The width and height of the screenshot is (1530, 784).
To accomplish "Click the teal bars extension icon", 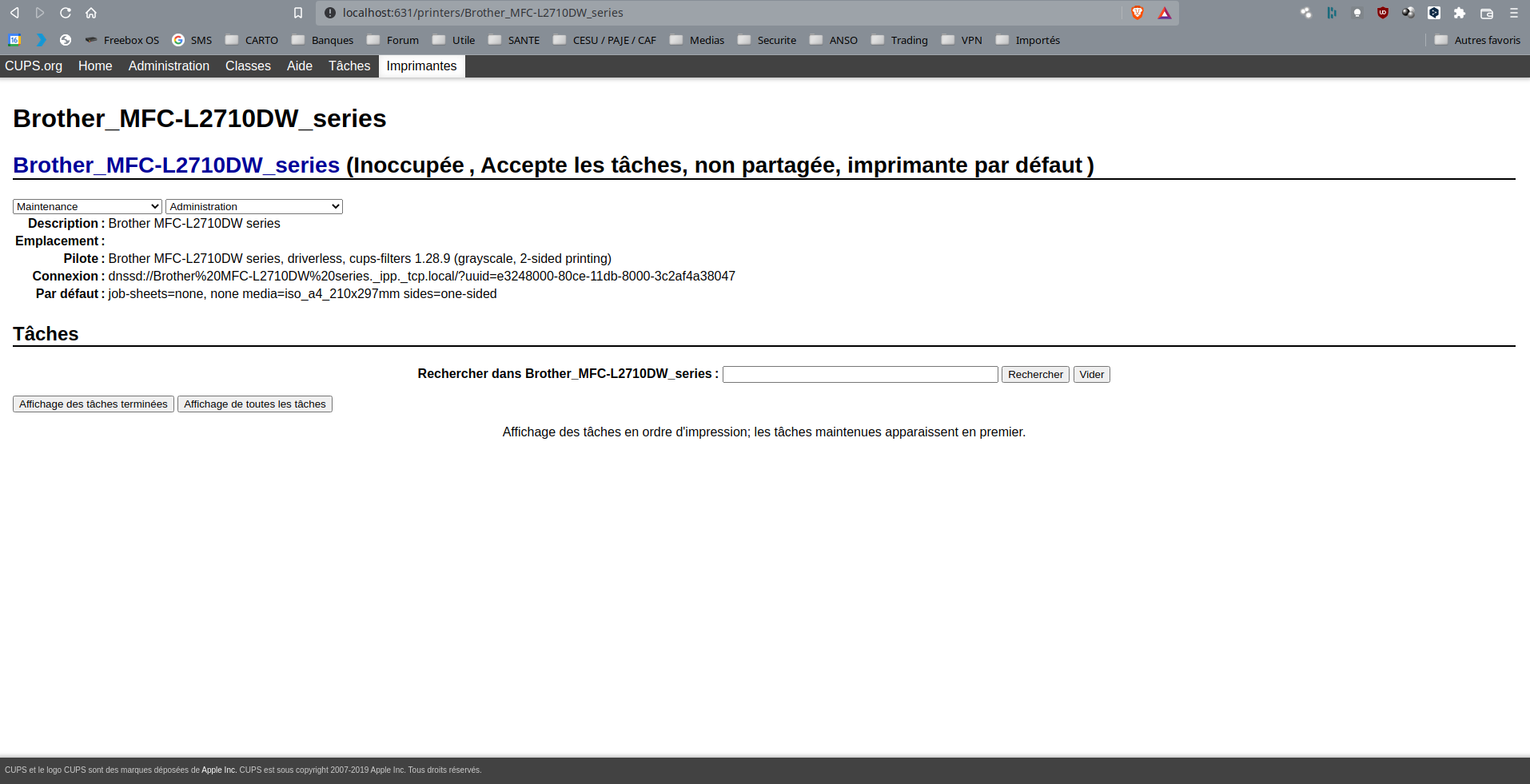I will click(1332, 13).
